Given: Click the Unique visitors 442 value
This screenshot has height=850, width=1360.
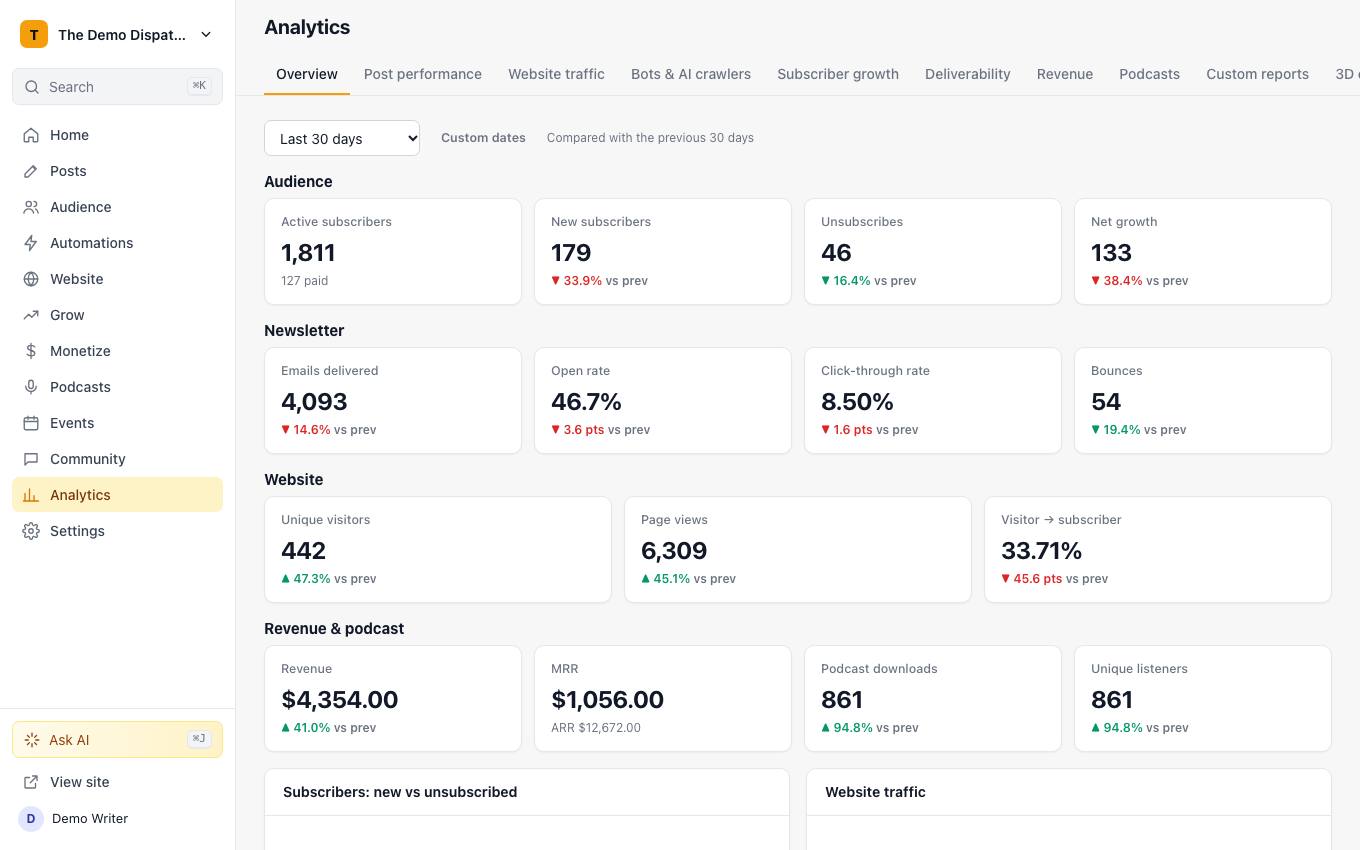Looking at the screenshot, I should pos(303,551).
